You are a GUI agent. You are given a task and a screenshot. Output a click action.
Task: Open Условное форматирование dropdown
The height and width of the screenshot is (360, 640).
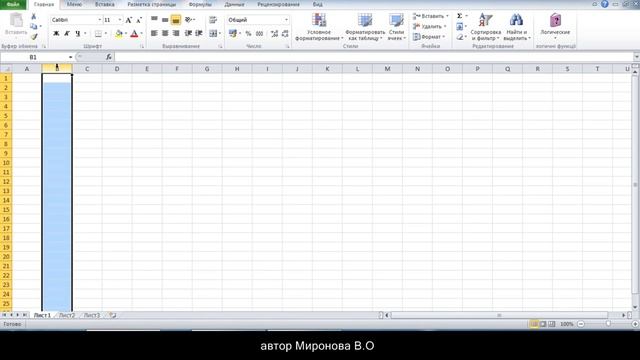click(319, 27)
